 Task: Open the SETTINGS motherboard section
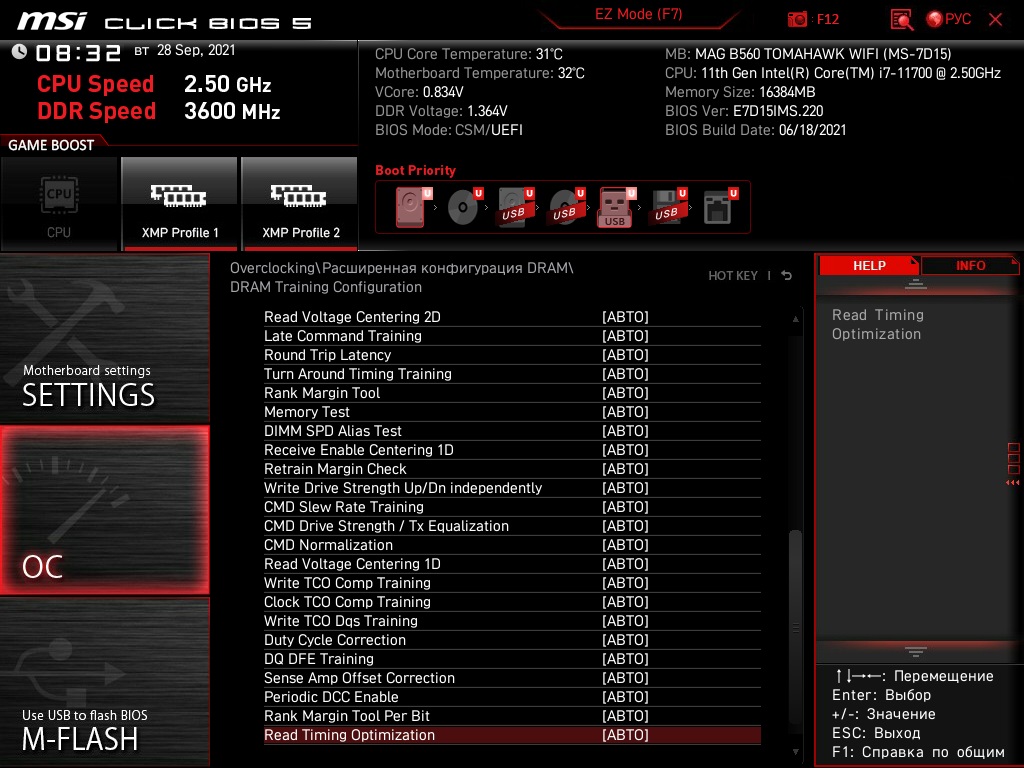point(104,338)
